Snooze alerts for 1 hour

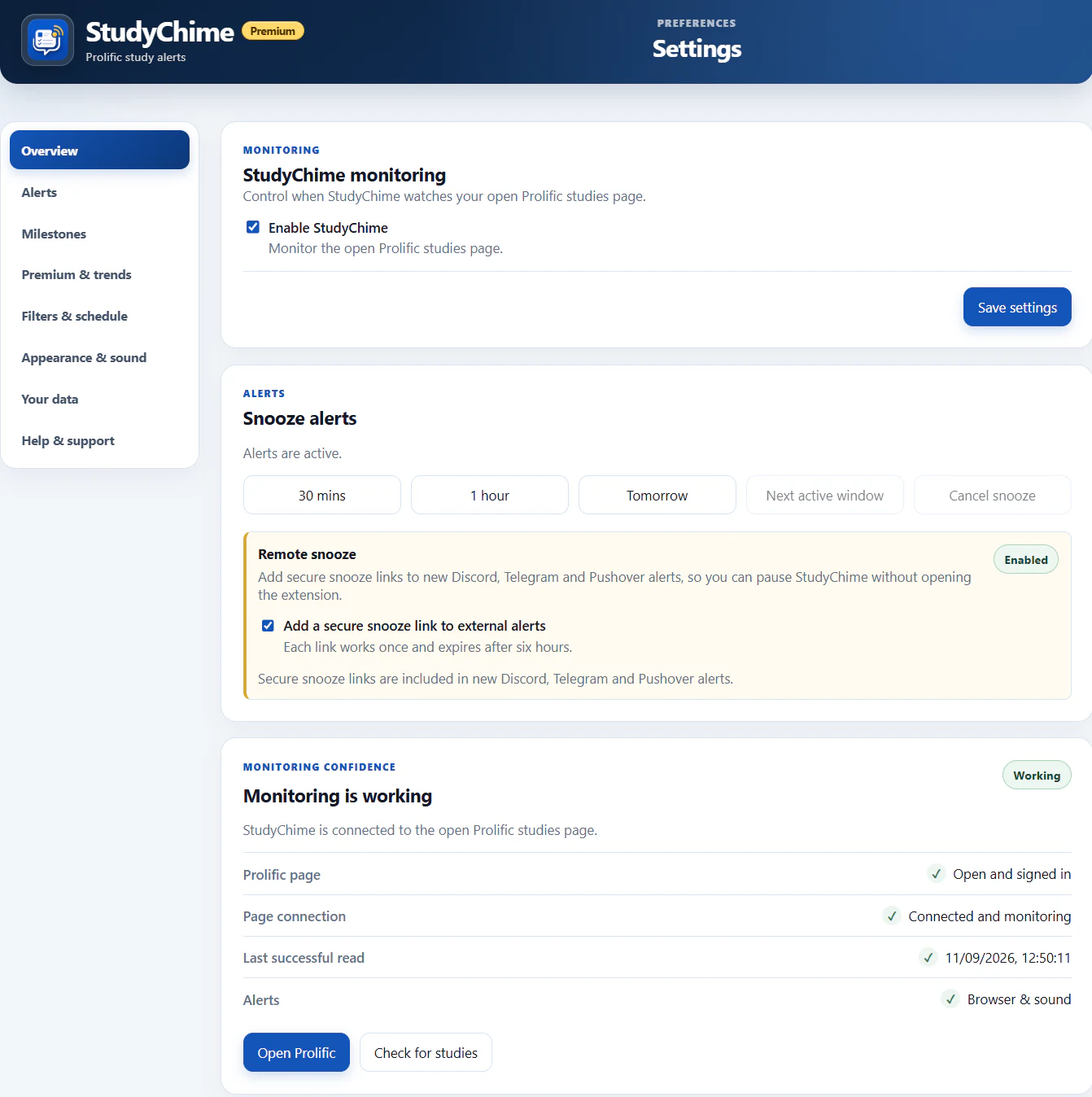pos(490,495)
